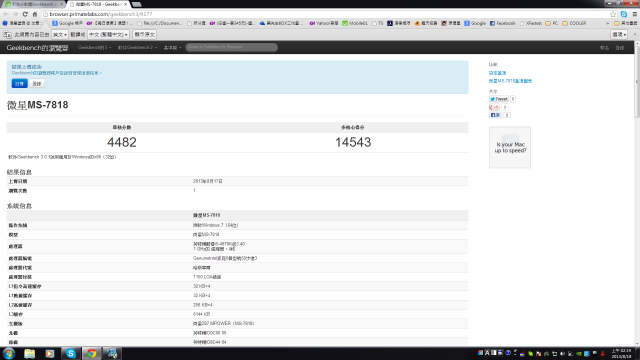Open the MS-7818 benchmark link in sidebar

click(x=510, y=81)
